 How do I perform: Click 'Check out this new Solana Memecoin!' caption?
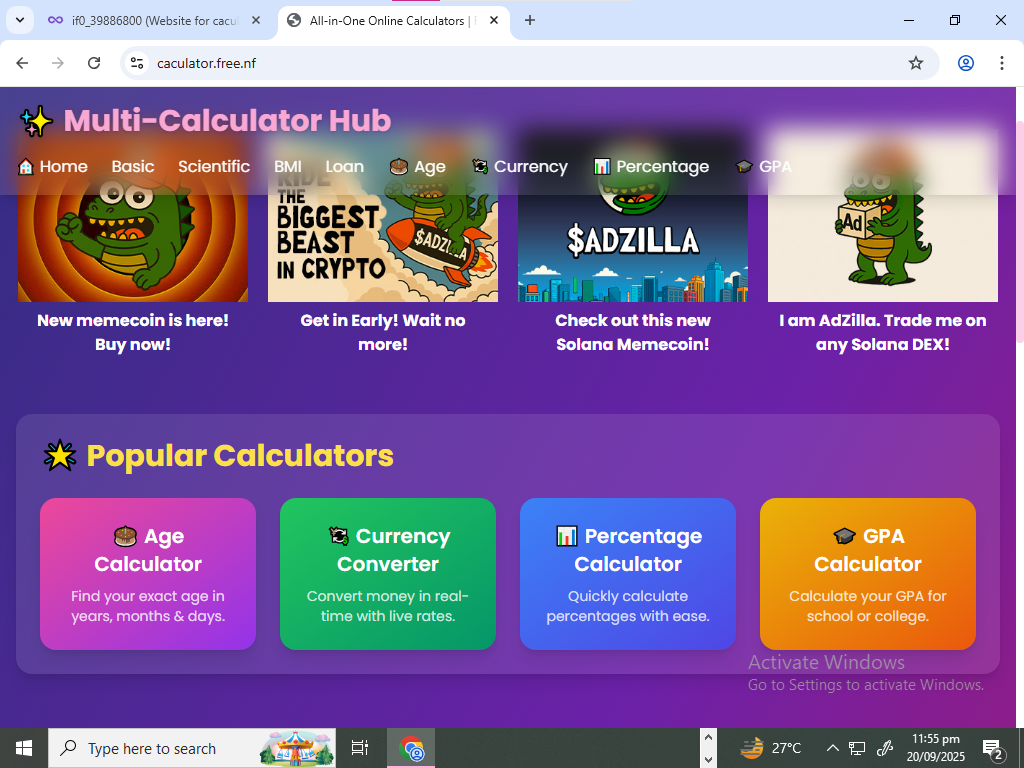coord(633,332)
